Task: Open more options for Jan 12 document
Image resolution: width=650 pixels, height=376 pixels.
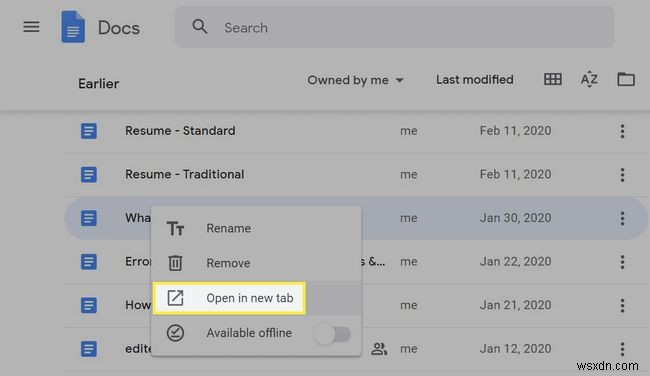Action: 622,349
